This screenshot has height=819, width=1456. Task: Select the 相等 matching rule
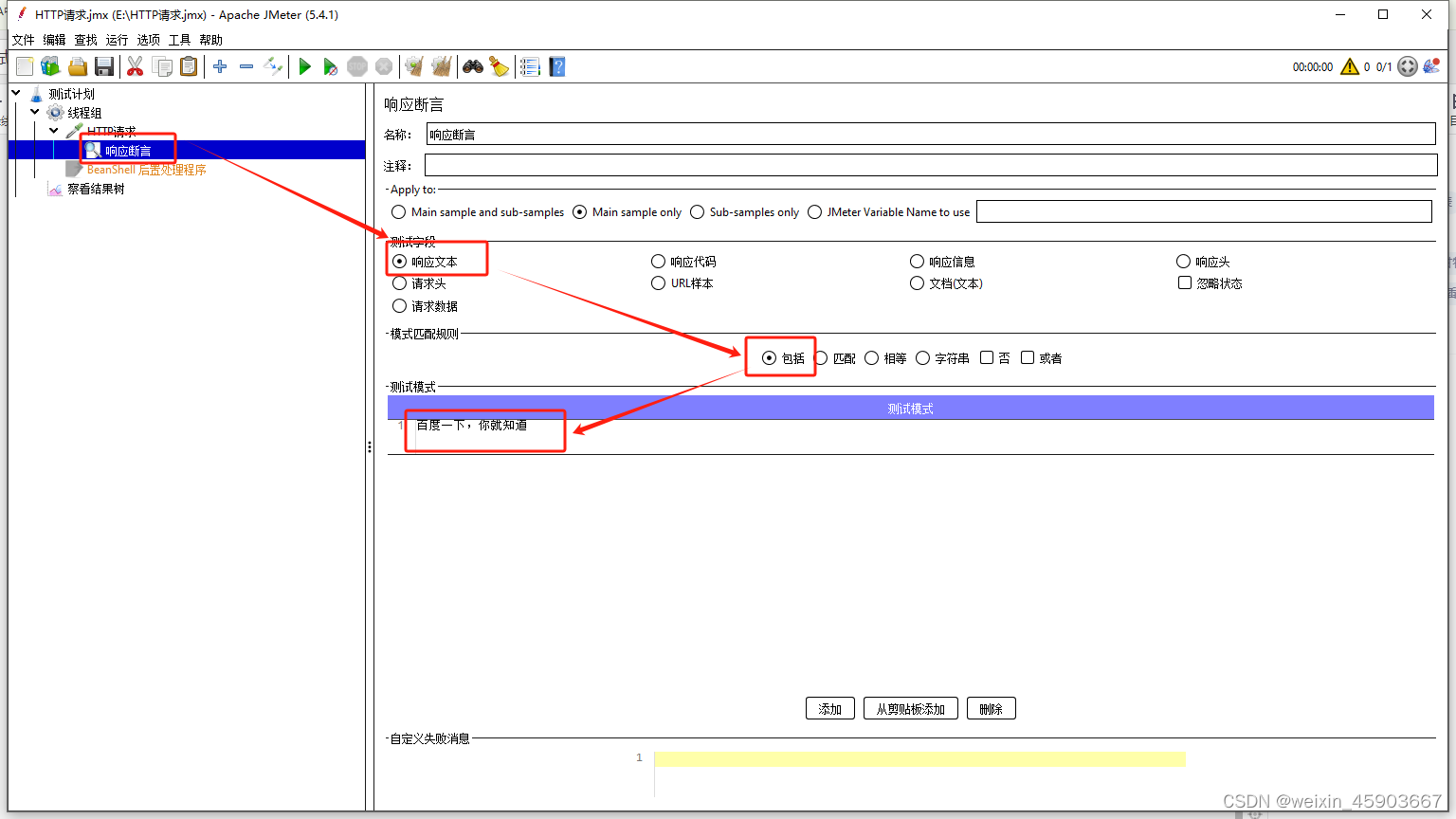coord(885,358)
